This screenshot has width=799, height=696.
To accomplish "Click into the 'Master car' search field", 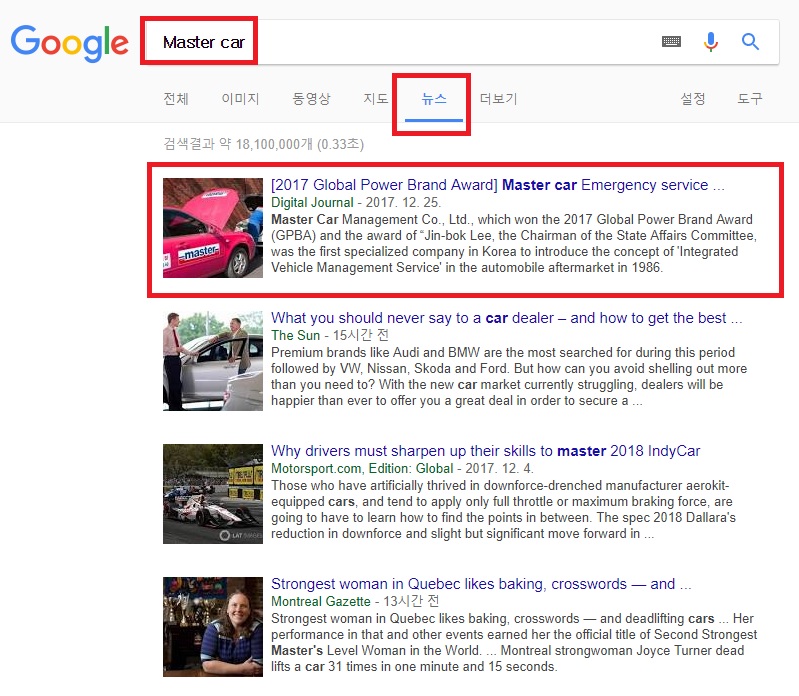I will click(x=400, y=42).
